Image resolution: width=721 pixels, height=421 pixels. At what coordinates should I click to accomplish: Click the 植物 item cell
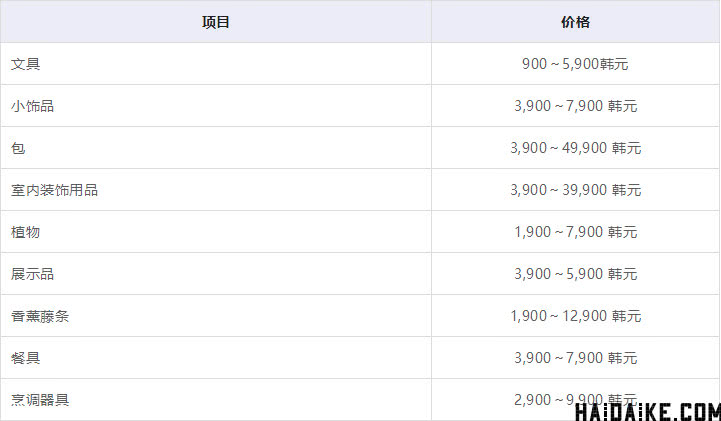point(25,232)
